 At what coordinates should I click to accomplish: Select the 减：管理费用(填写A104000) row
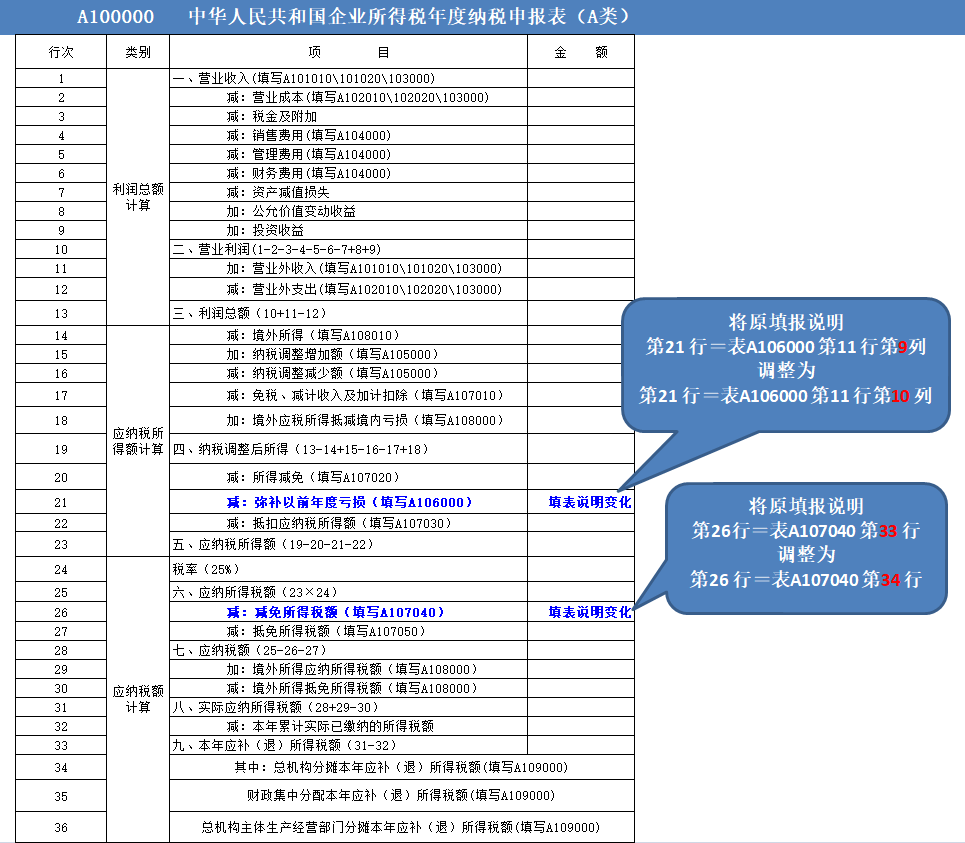click(348, 154)
